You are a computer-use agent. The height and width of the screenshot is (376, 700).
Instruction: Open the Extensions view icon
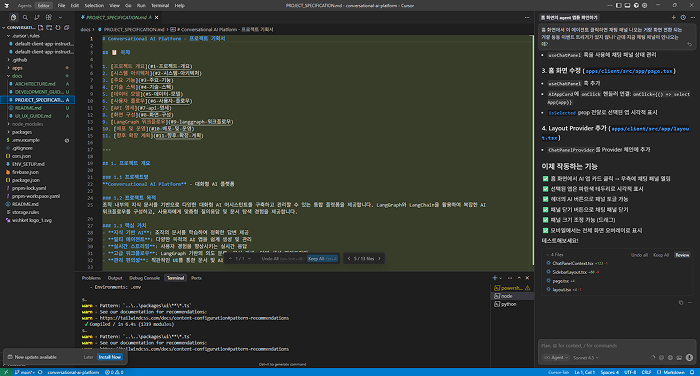49,17
